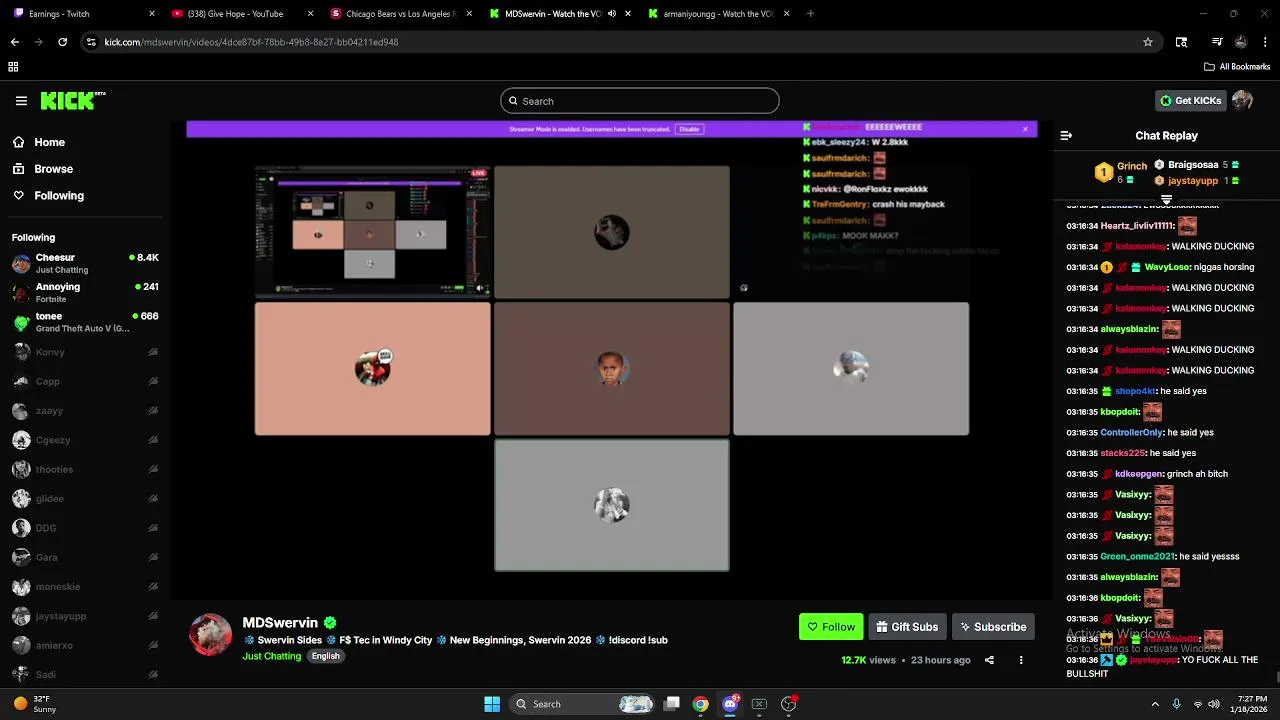Viewport: 1280px width, 720px height.
Task: View site information icon in address bar
Action: pos(91,42)
